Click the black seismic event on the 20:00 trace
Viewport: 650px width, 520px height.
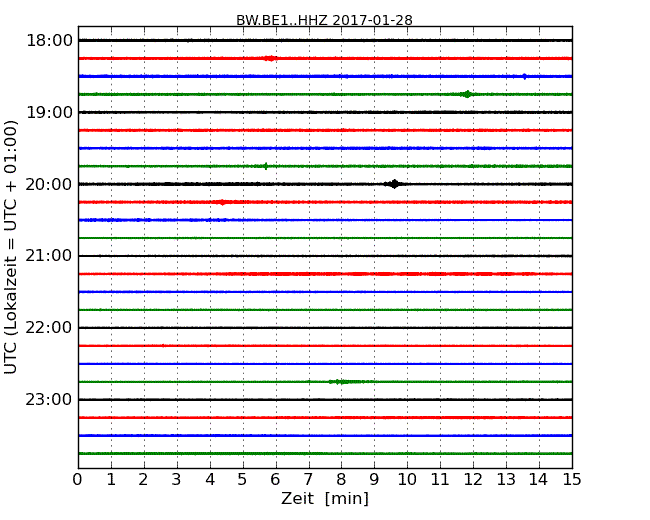tap(394, 184)
